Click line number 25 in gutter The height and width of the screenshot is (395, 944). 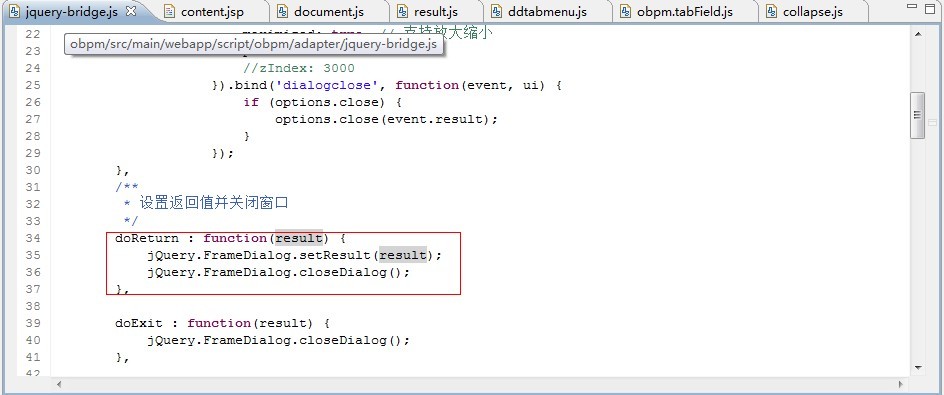point(33,86)
